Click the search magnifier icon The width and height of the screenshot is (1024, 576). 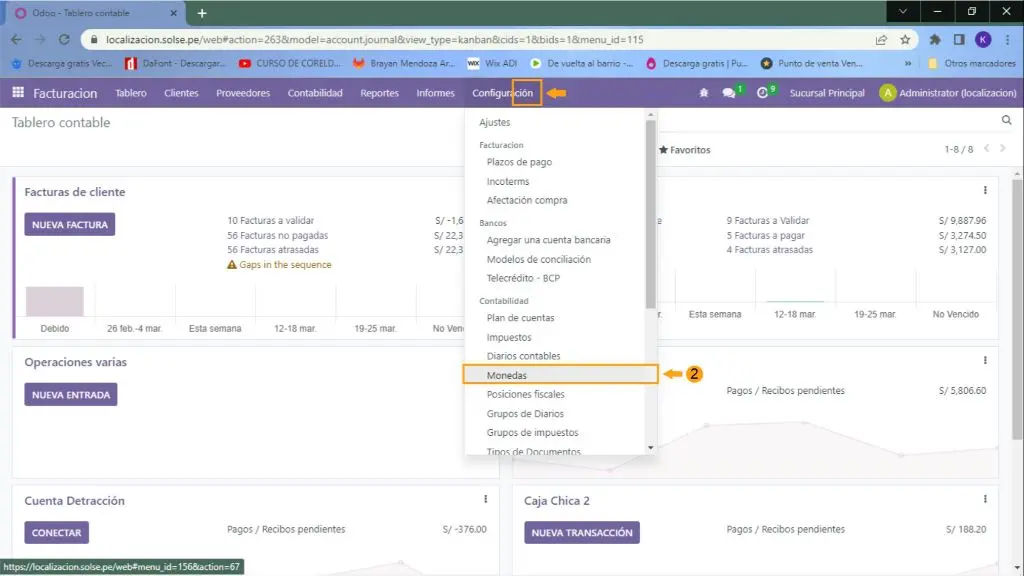point(1007,120)
